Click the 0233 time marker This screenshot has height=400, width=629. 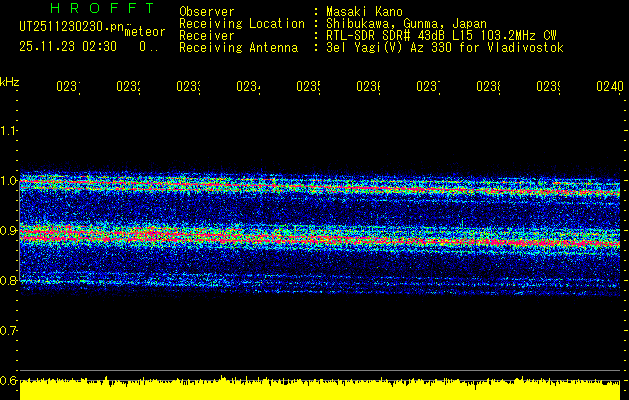pos(188,86)
